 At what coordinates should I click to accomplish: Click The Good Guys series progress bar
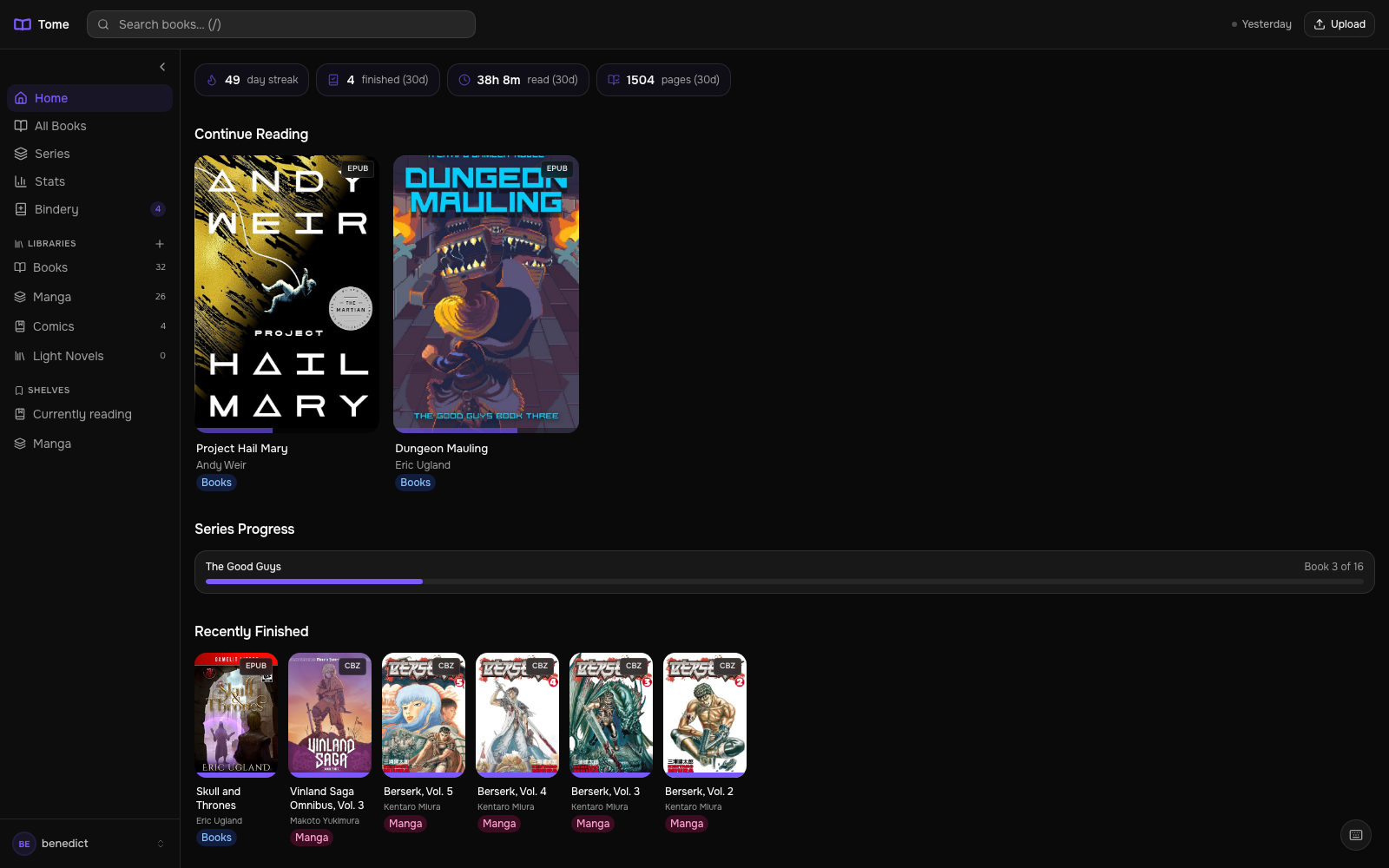coord(785,582)
